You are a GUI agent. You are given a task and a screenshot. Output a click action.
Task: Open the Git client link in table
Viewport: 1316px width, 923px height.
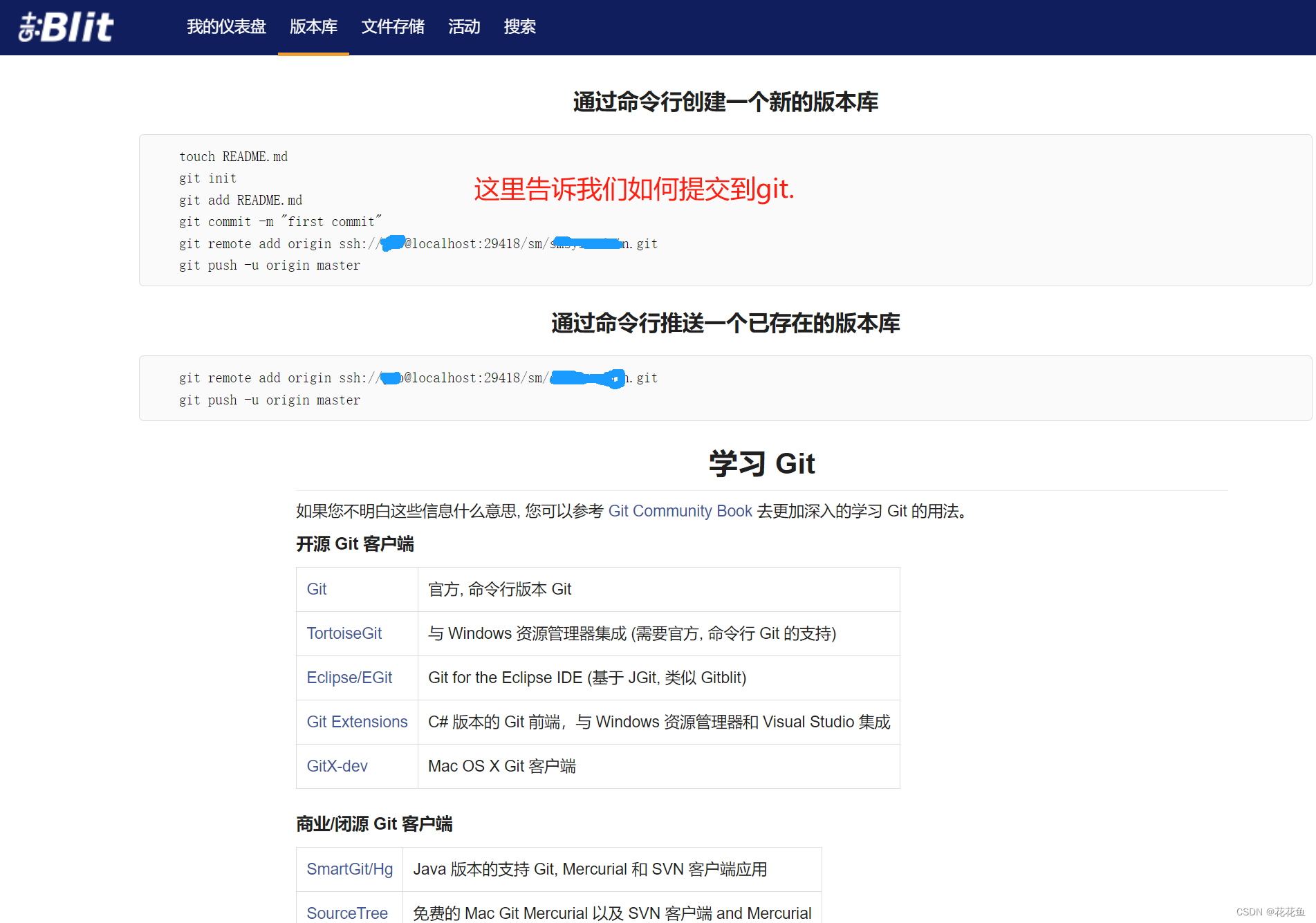(317, 589)
